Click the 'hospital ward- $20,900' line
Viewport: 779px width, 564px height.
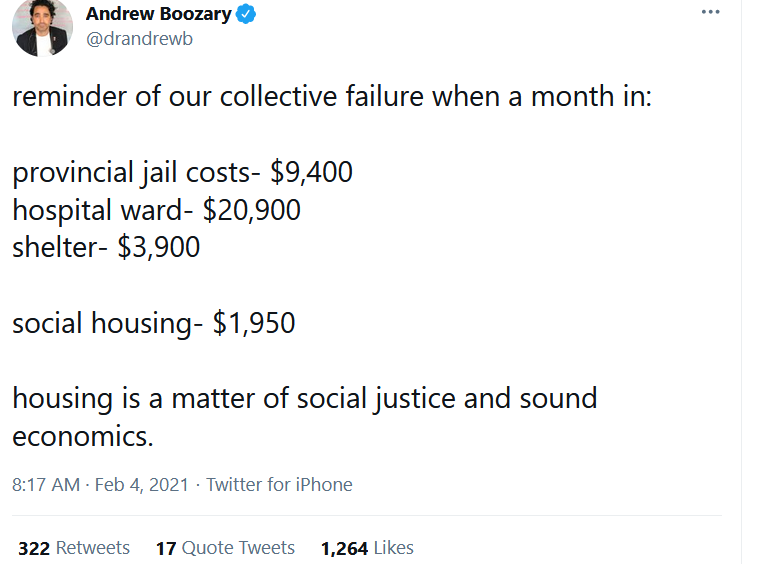[156, 210]
